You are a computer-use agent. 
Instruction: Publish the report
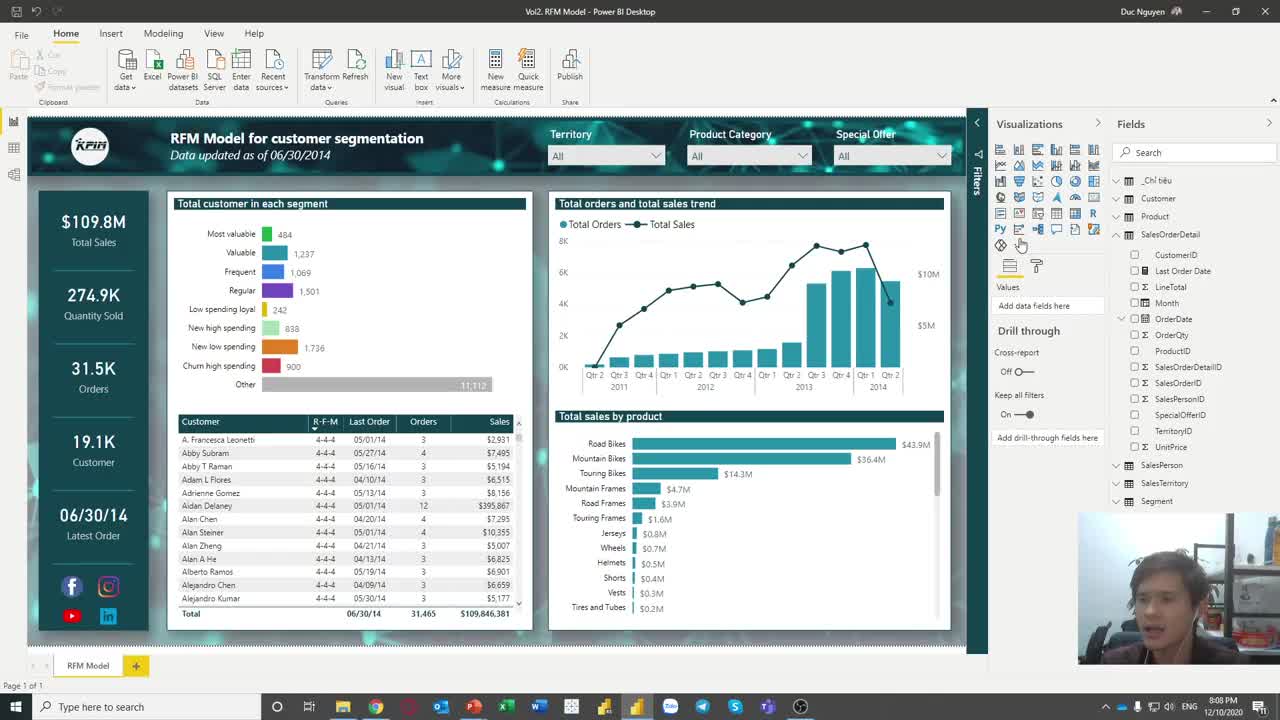click(x=570, y=66)
